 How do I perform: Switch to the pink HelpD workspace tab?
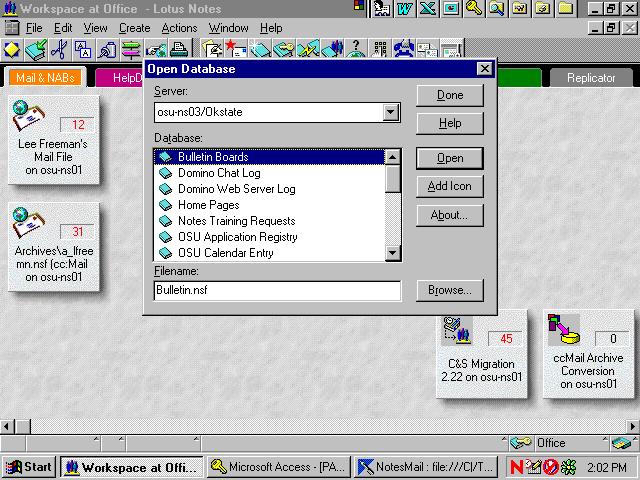pos(119,78)
